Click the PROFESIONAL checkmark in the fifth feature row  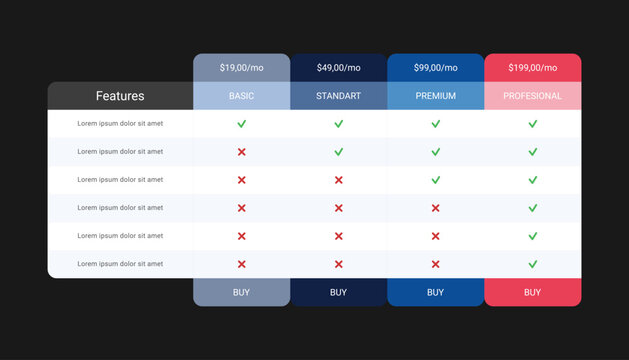533,236
